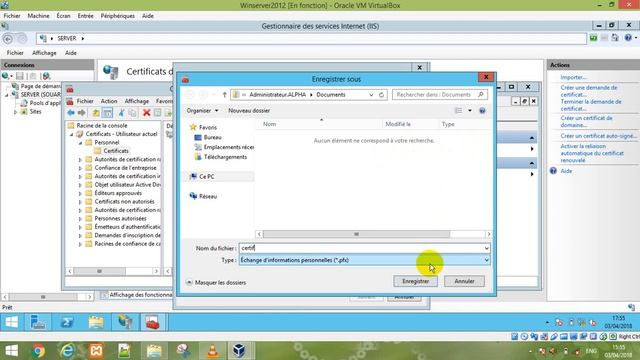This screenshot has width=640, height=360.
Task: Click Annuler in the save dialog
Action: (464, 281)
